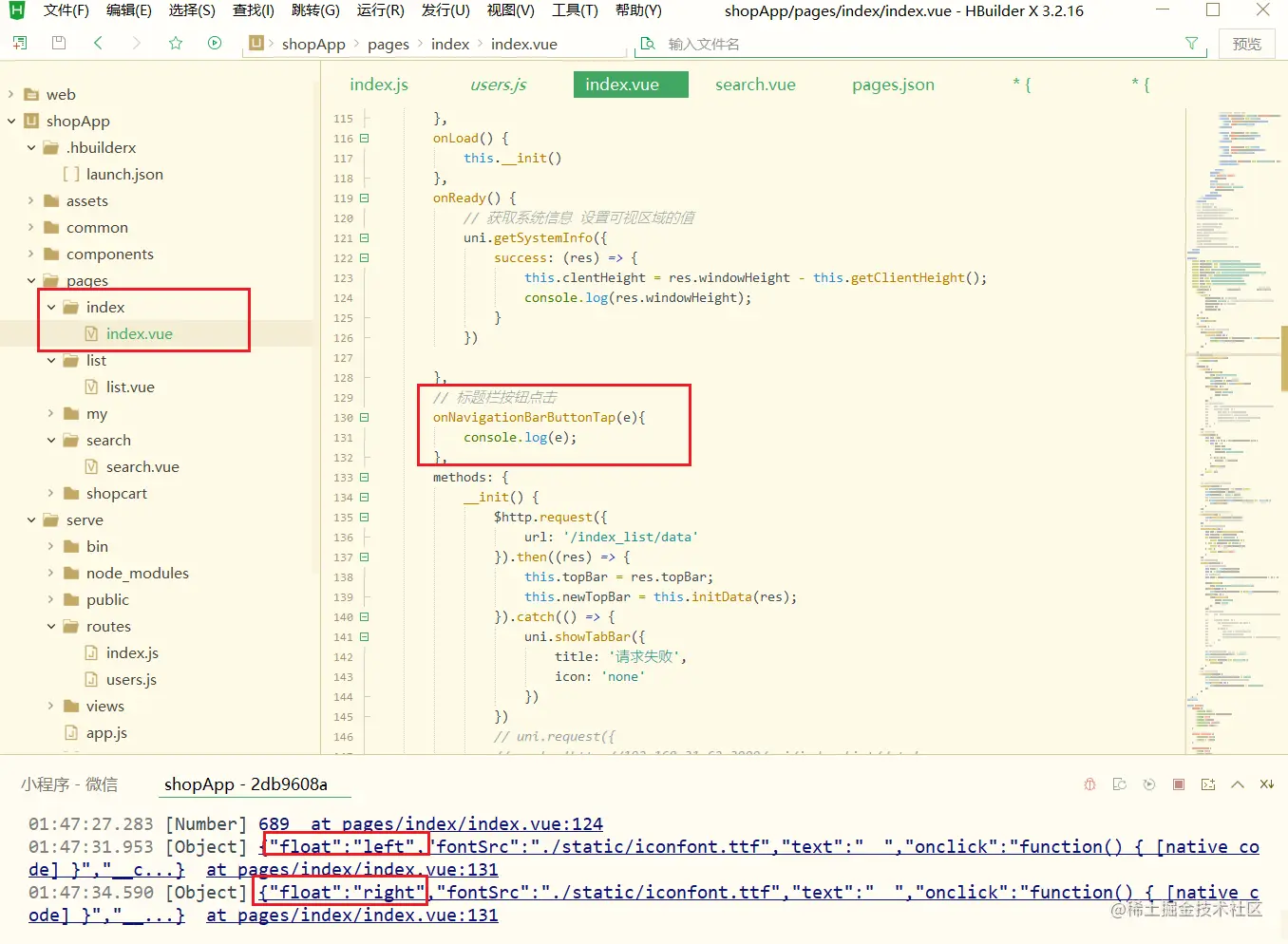Screen dimensions: 1288x944
Task: Click the red debug bug icon in console
Action: pyautogui.click(x=1089, y=784)
